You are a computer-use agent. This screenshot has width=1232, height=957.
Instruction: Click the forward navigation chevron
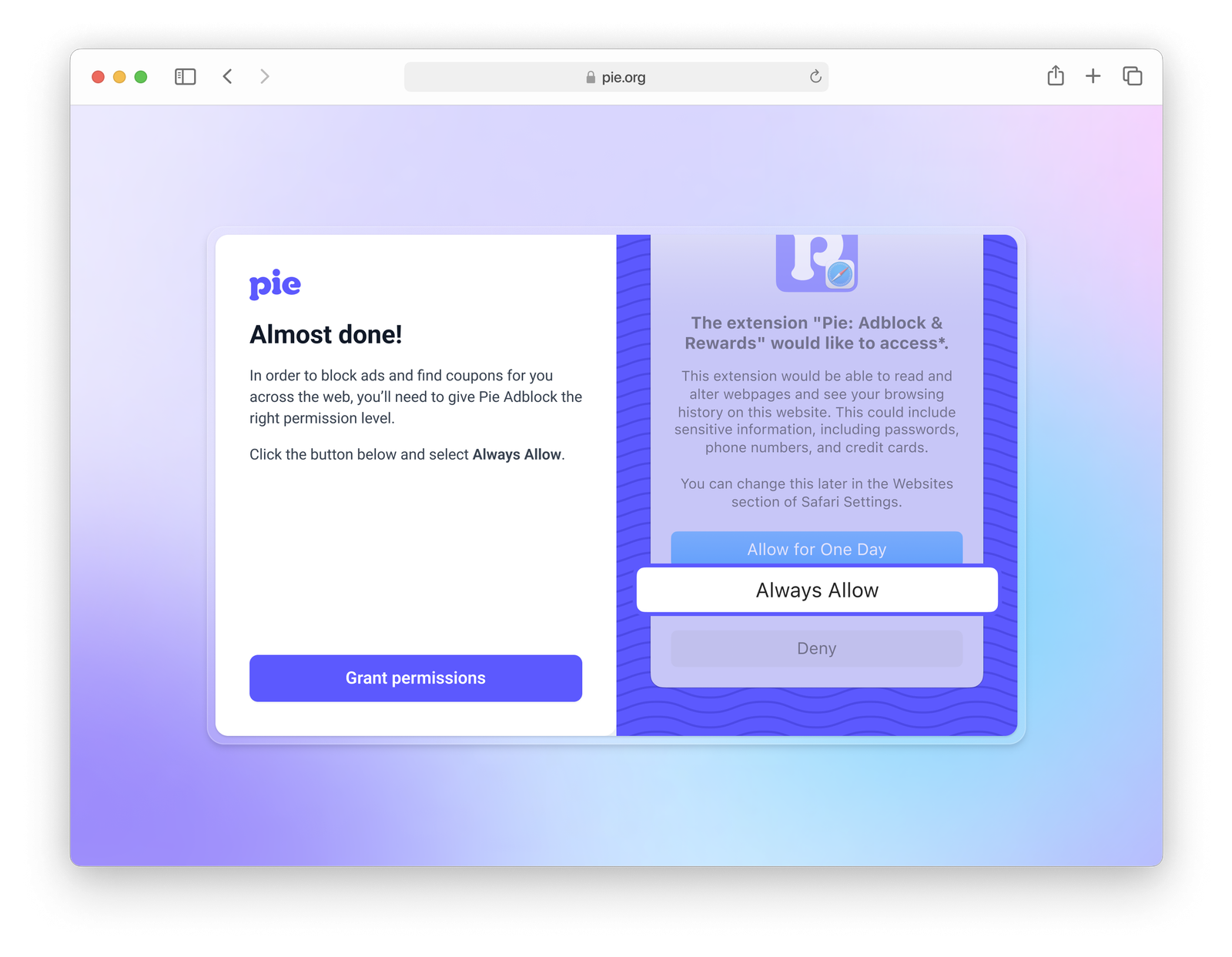264,76
